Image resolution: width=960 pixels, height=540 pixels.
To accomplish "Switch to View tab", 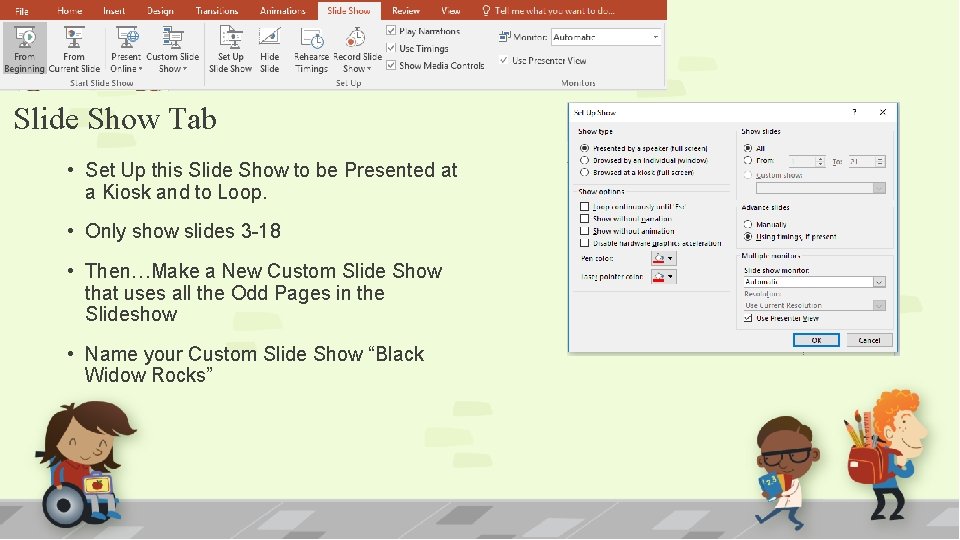I will [451, 10].
